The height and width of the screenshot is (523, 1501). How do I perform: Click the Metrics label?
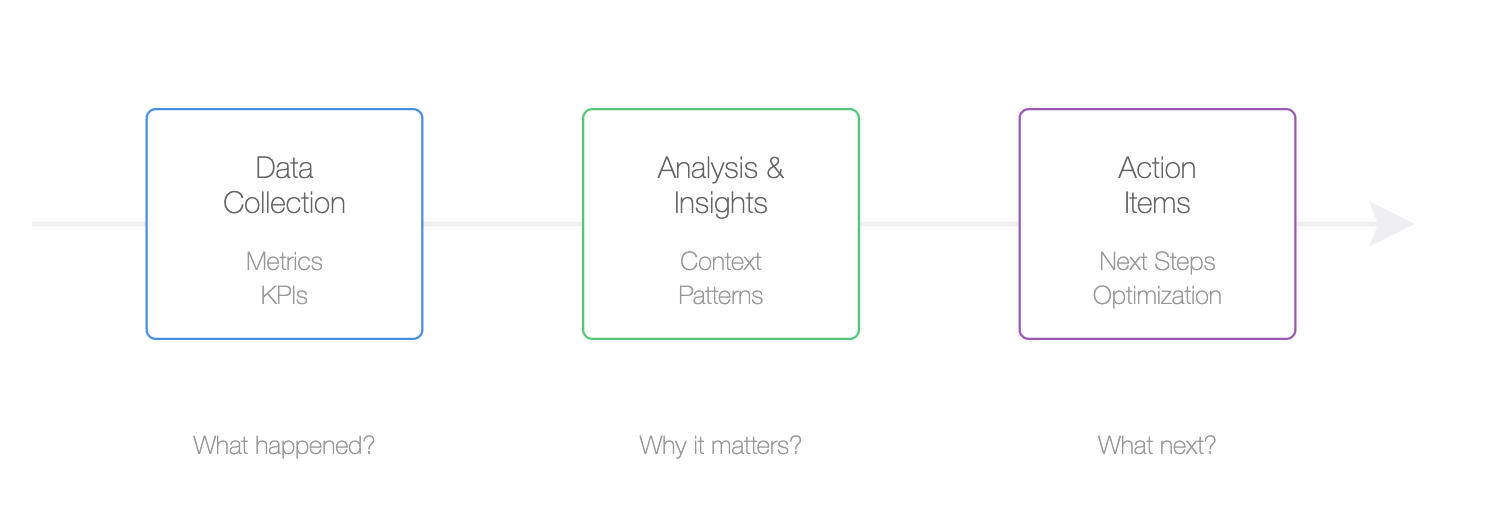coord(284,262)
